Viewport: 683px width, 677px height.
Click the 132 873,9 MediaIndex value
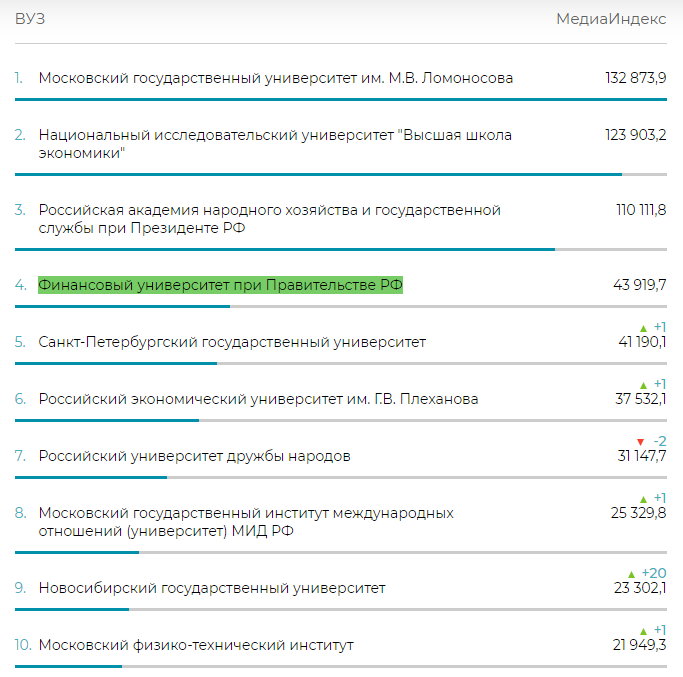click(x=636, y=78)
